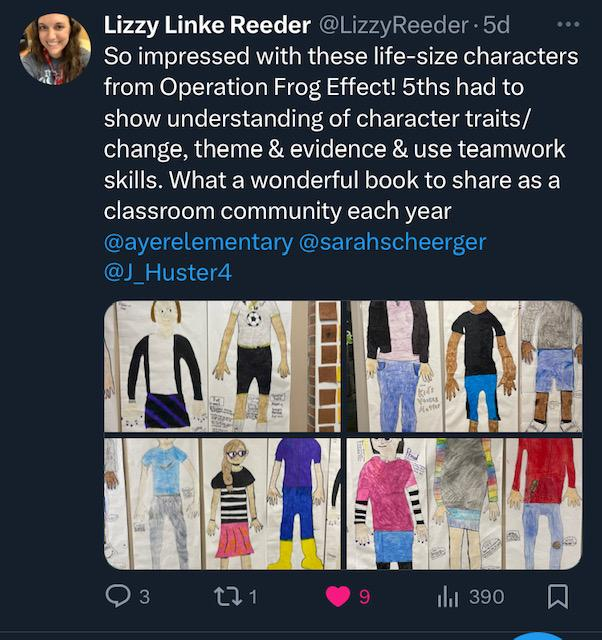The width and height of the screenshot is (602, 640).
Task: Click the reply speech bubble icon
Action: (x=118, y=596)
